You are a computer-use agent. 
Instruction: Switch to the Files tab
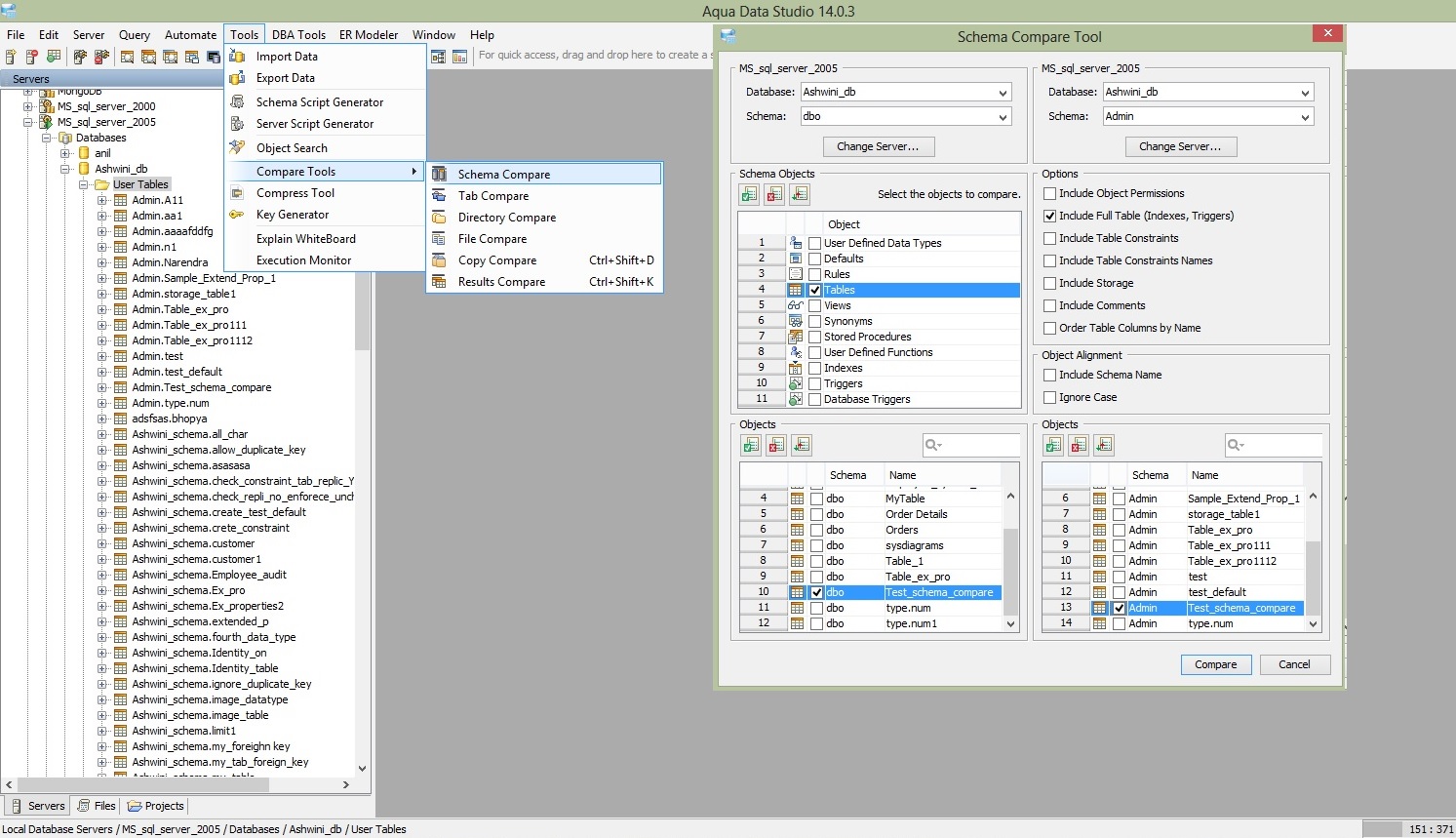[97, 806]
